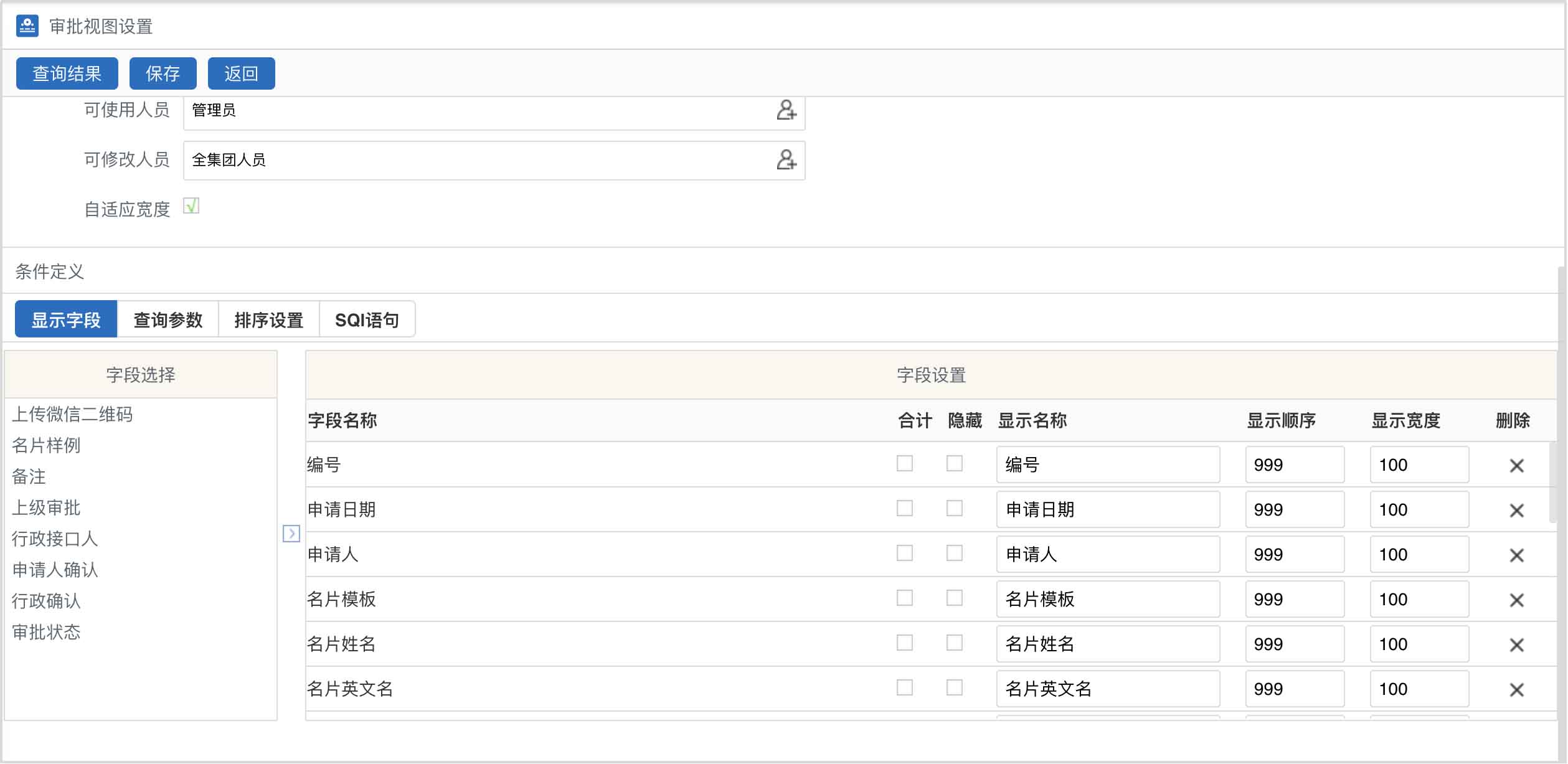Delete the 名片模板 field row
This screenshot has width=1568, height=764.
point(1516,598)
